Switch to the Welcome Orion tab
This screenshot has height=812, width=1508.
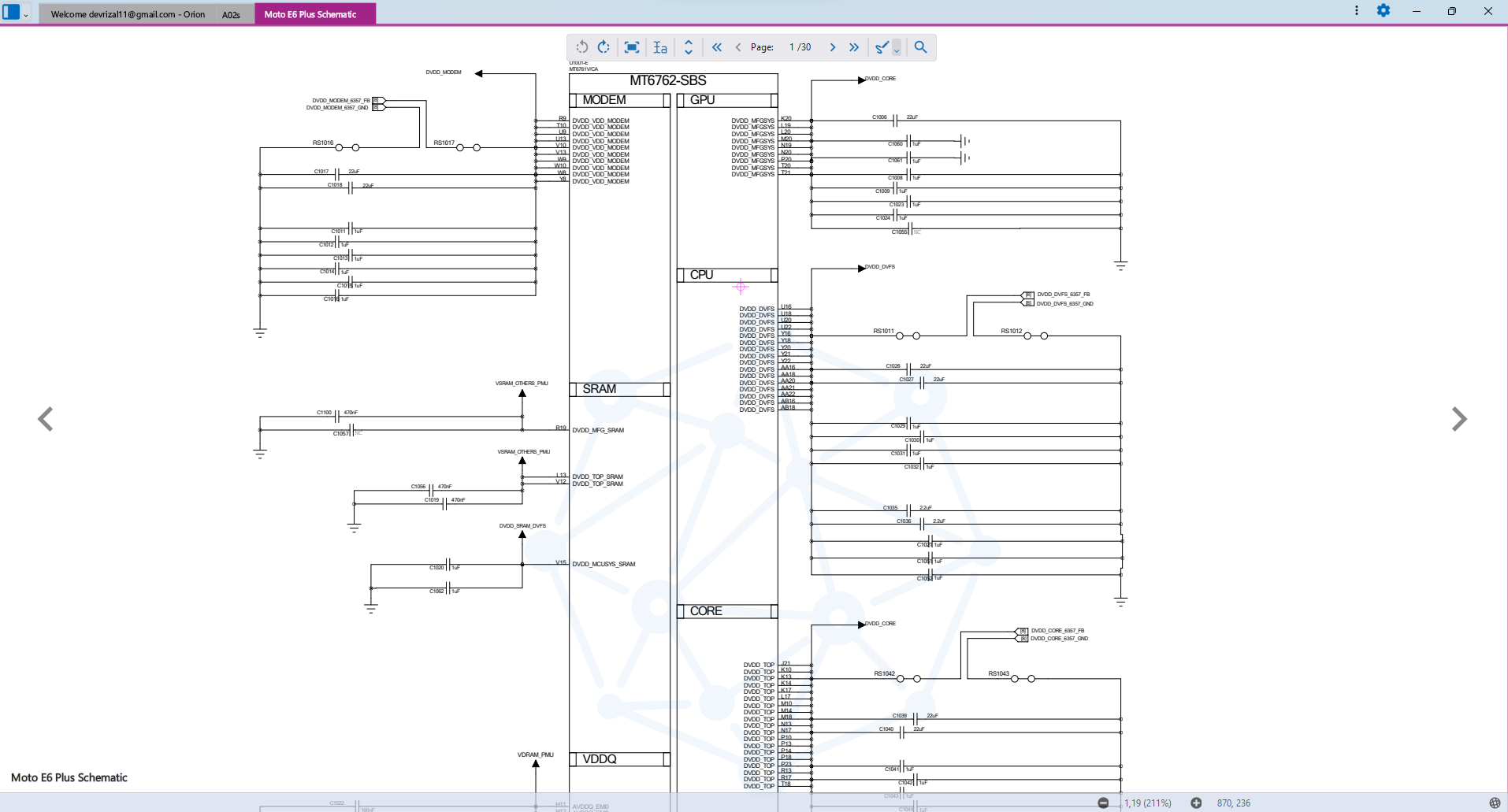(x=128, y=14)
